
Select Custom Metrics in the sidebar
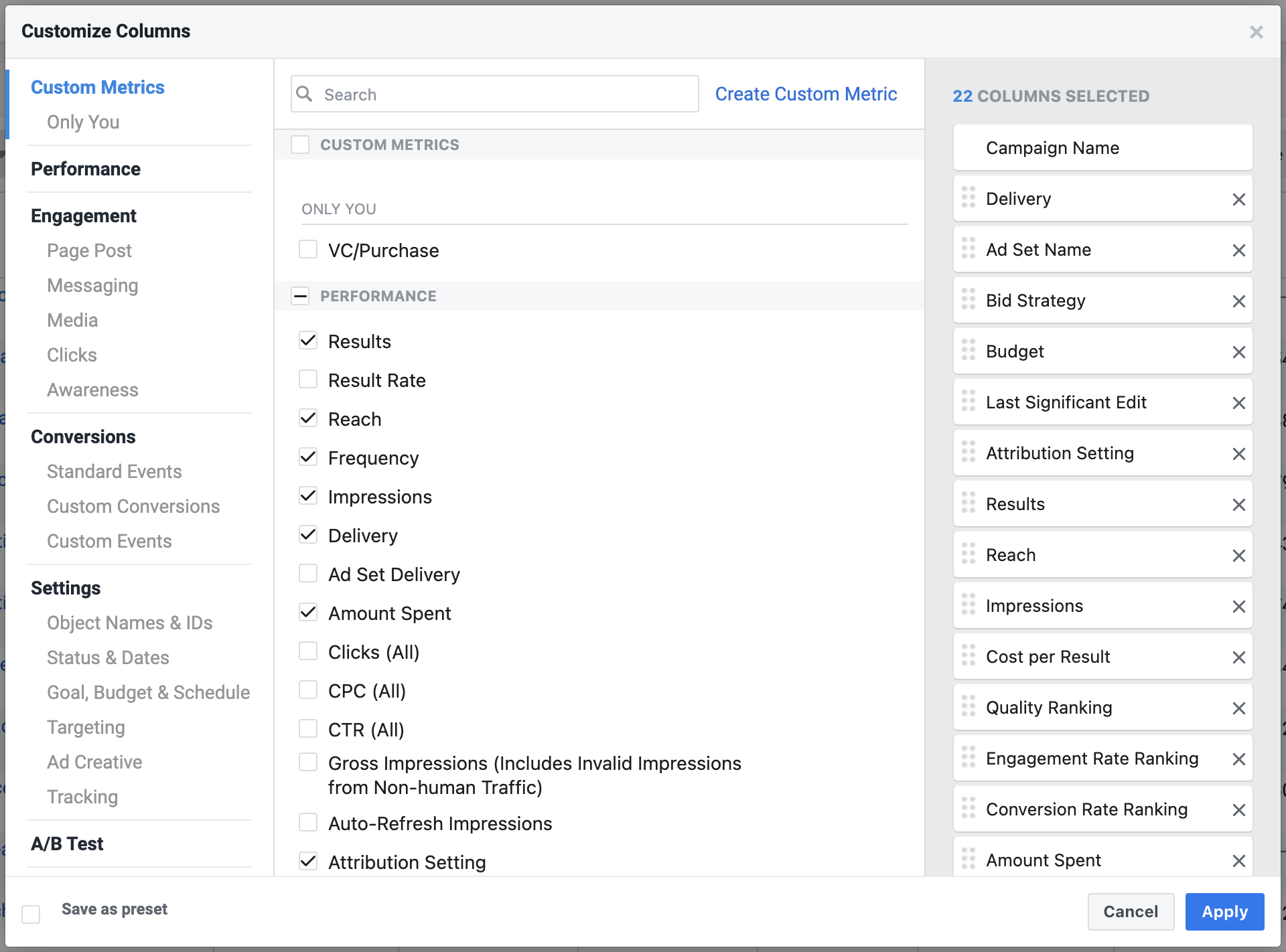(x=98, y=87)
